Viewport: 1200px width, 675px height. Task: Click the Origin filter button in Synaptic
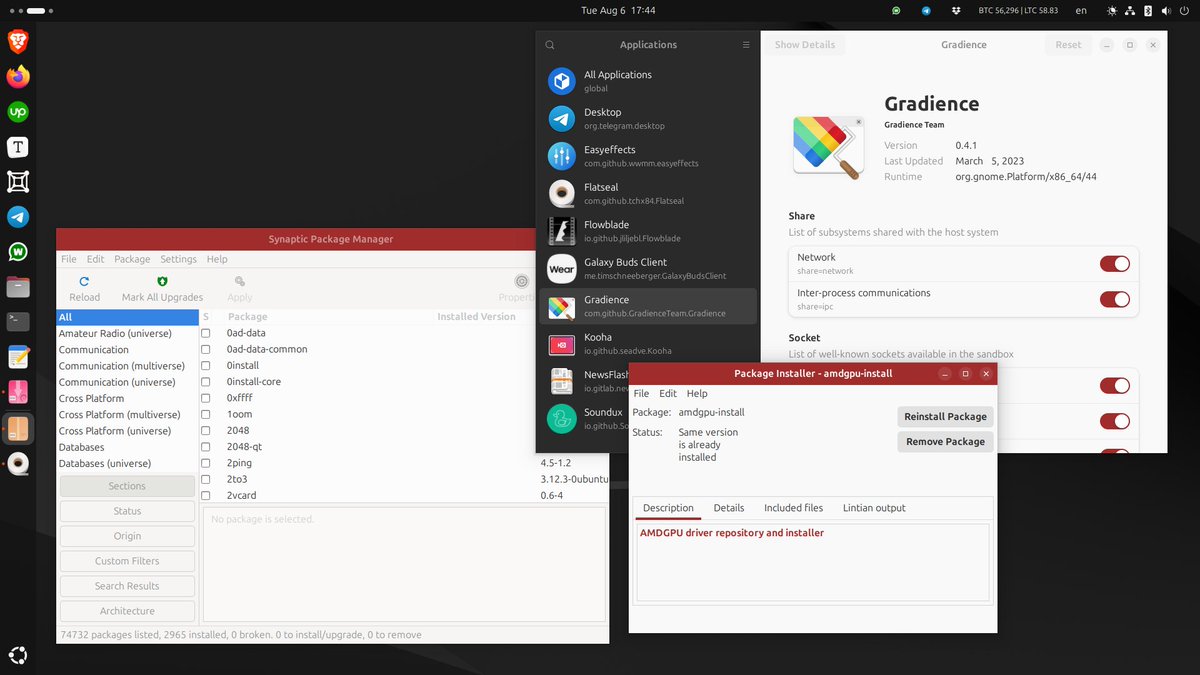pos(127,536)
